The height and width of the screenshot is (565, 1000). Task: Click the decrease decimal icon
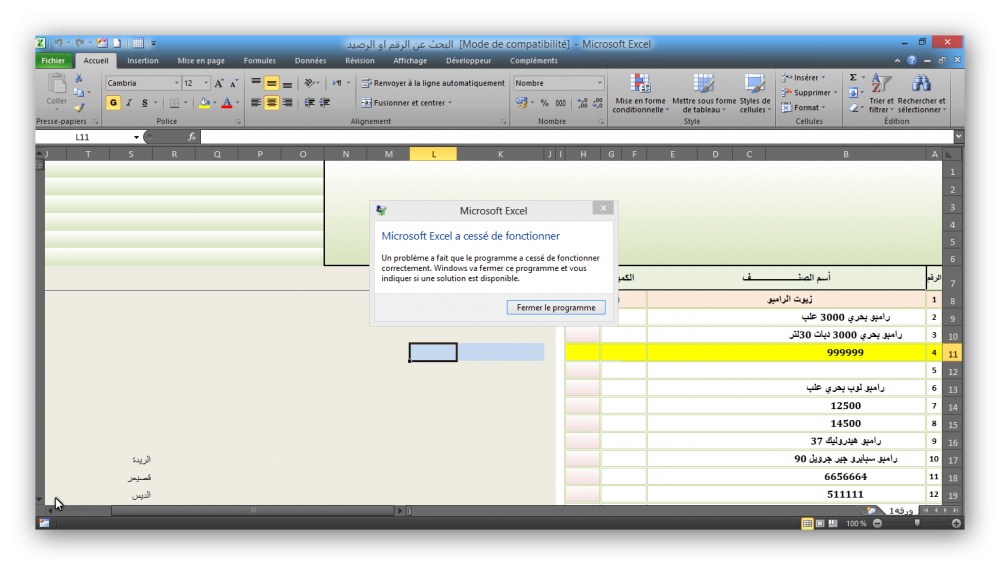pos(598,103)
